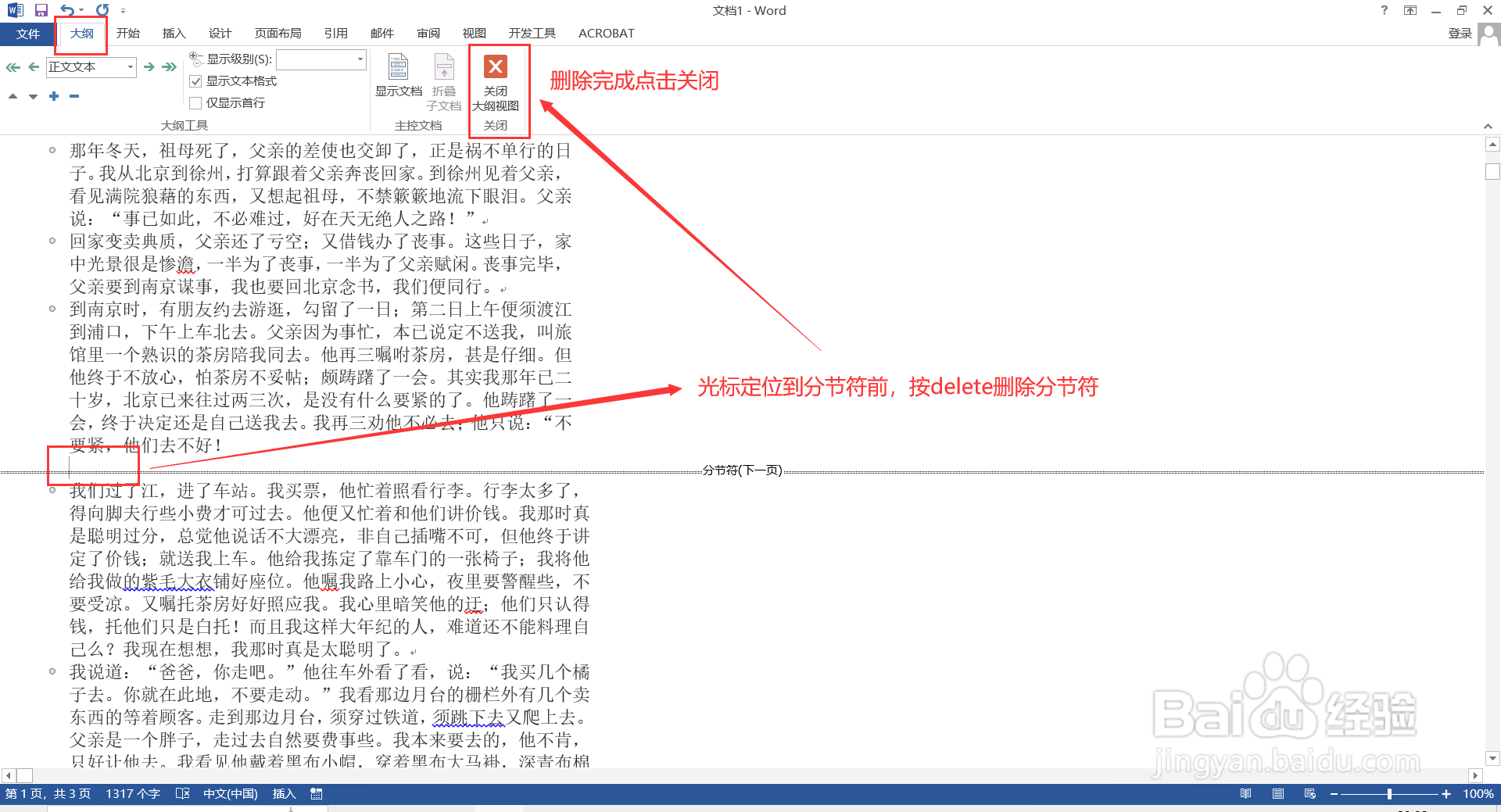Image resolution: width=1501 pixels, height=812 pixels.
Task: Open the ACROBAT tab
Action: (607, 34)
